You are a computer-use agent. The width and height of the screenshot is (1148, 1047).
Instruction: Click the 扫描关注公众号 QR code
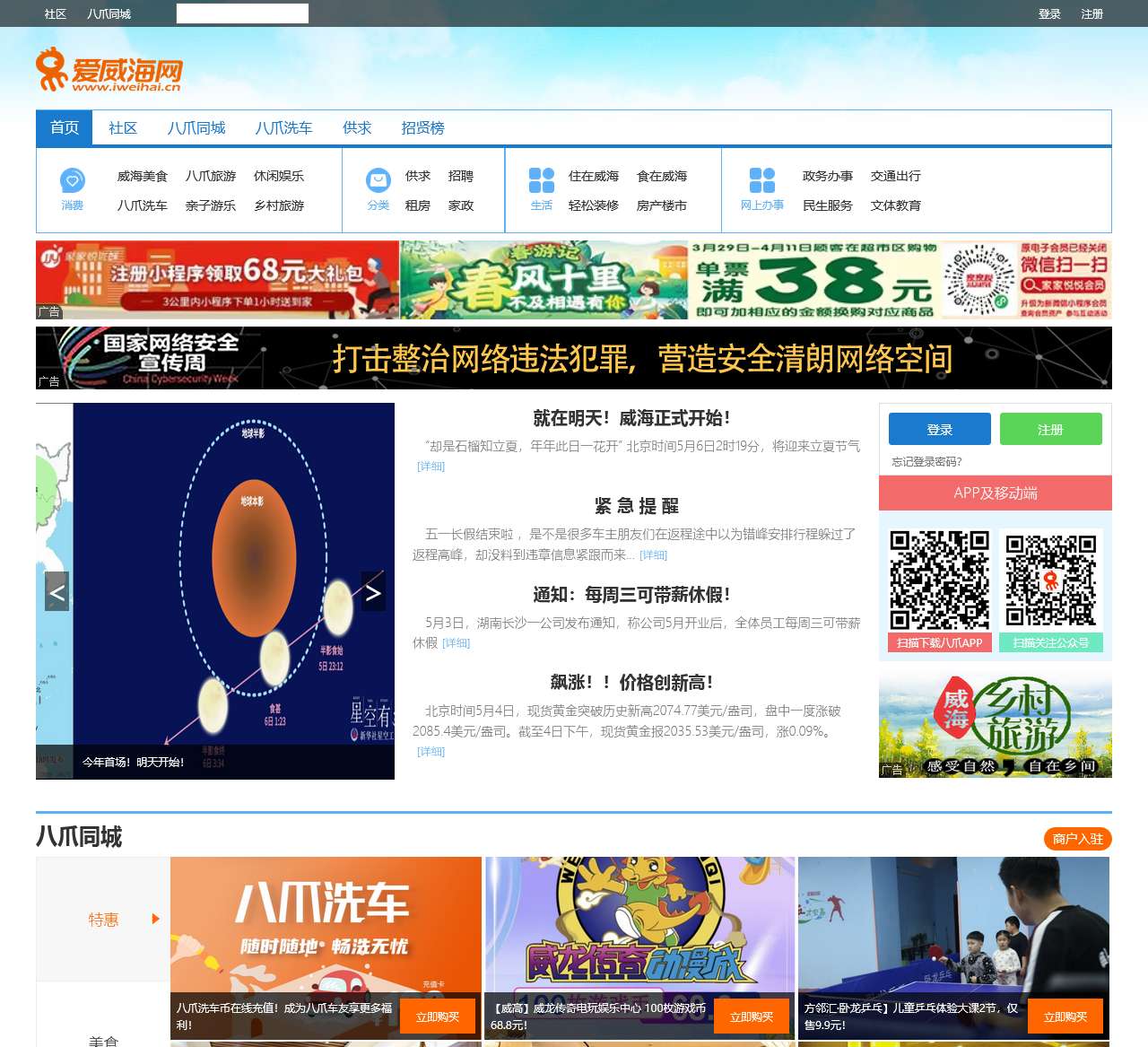tap(1051, 580)
